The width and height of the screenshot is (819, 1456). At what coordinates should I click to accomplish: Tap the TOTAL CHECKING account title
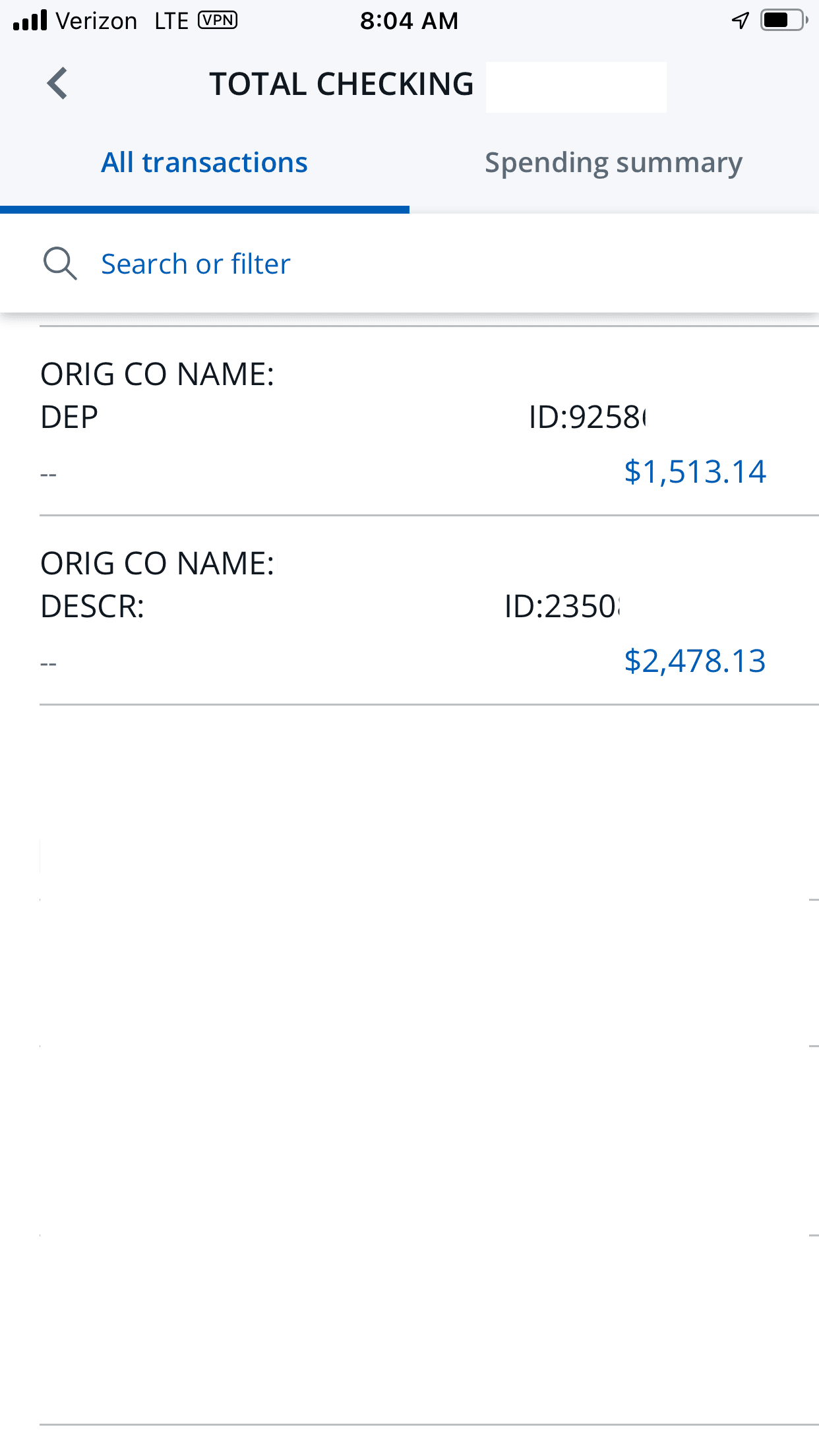(342, 84)
